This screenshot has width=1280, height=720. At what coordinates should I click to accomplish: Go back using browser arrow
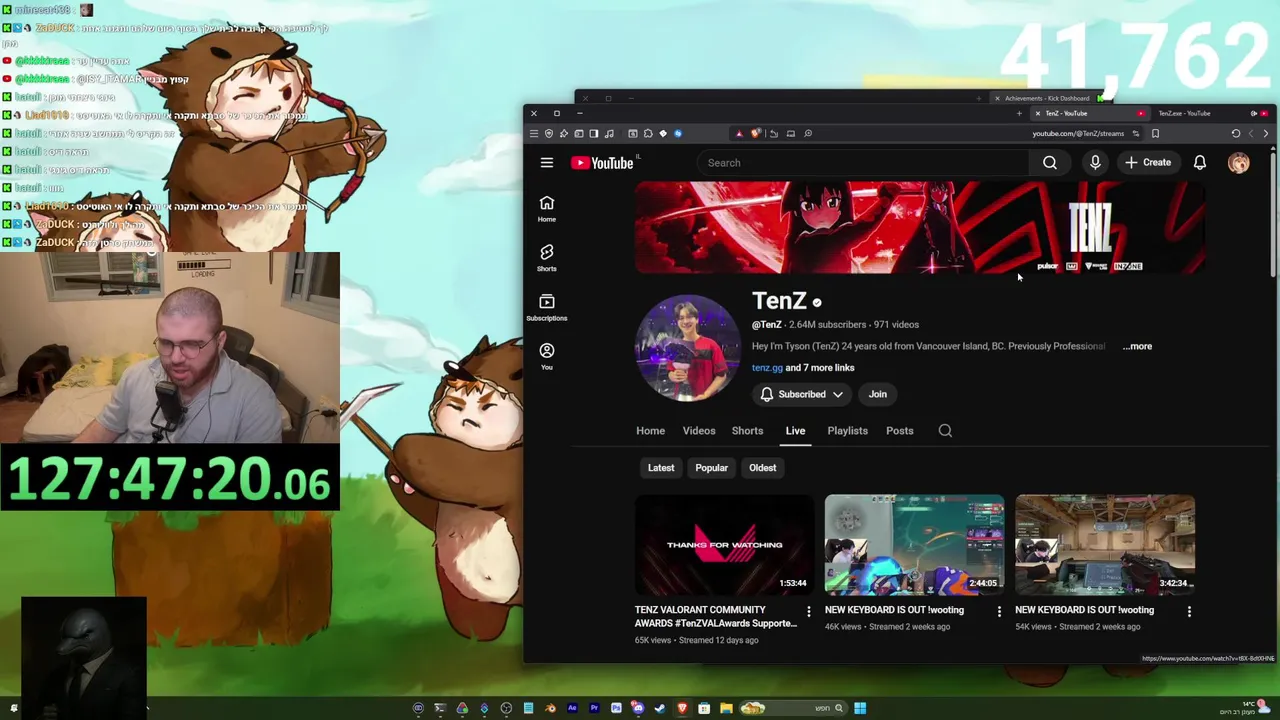coord(1266,133)
